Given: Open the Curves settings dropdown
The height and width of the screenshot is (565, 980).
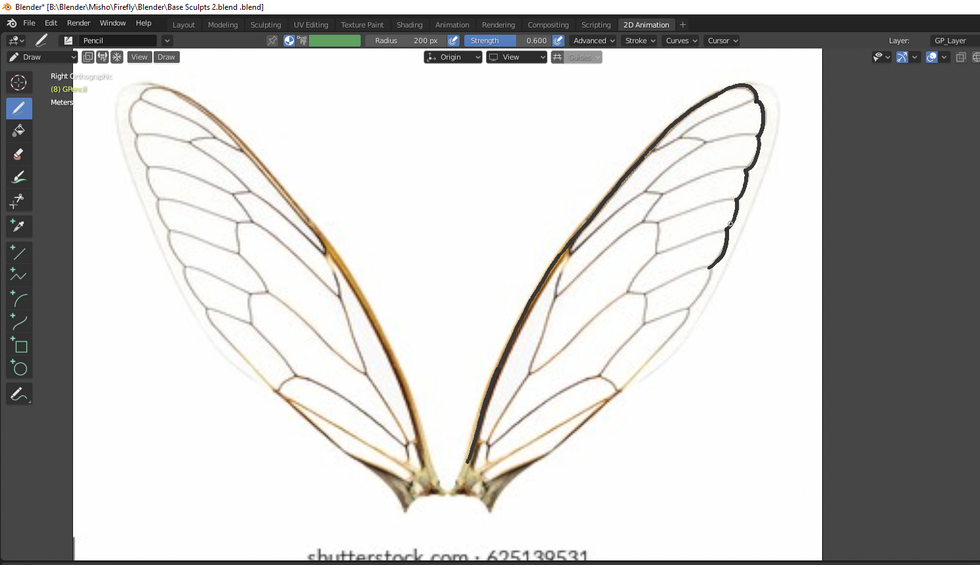Looking at the screenshot, I should coord(681,41).
